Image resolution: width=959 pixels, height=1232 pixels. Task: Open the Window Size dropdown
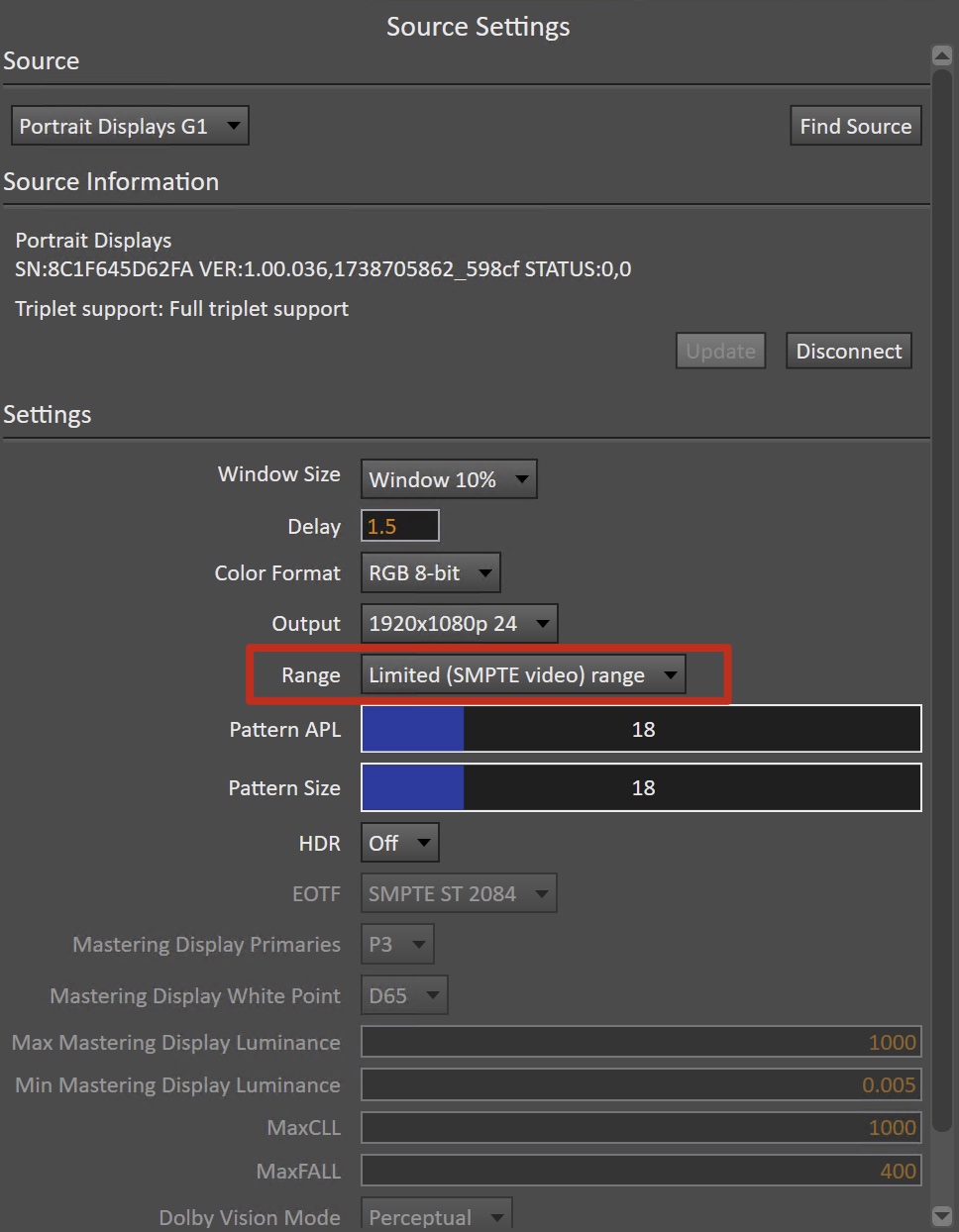point(448,479)
